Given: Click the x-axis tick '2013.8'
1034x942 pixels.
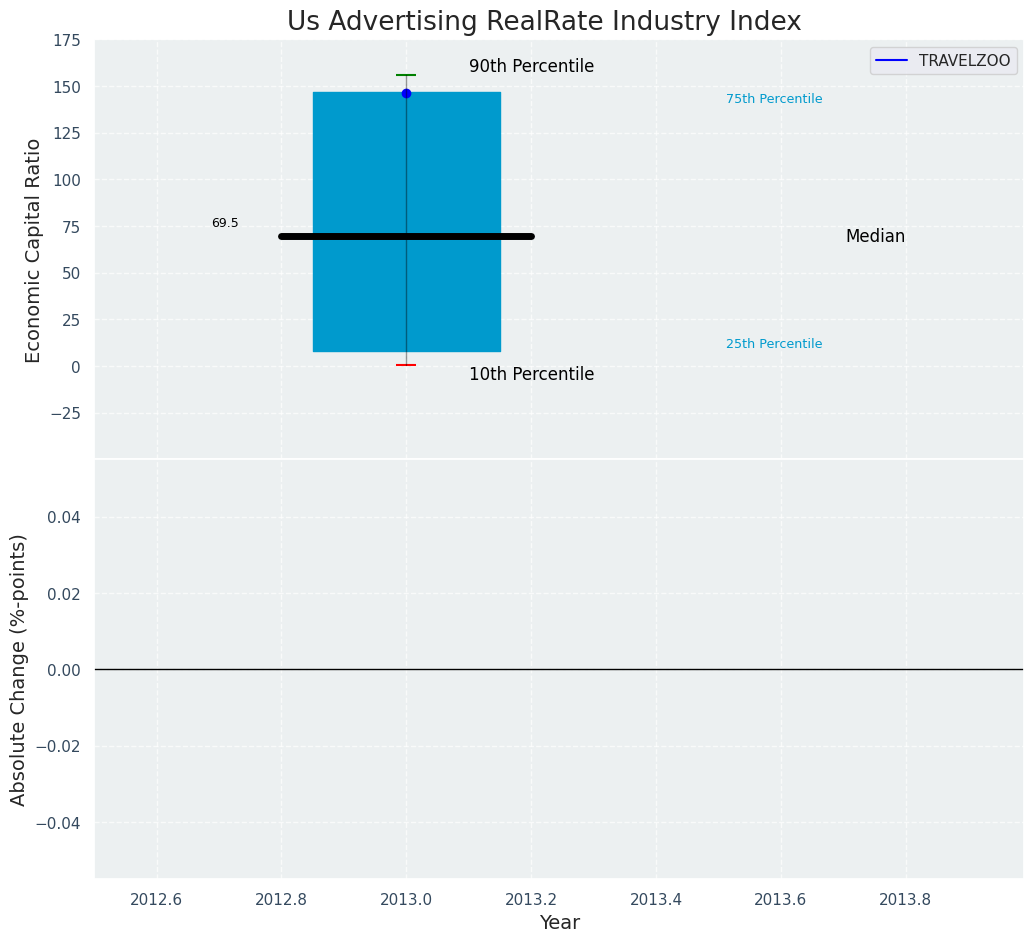Looking at the screenshot, I should click(x=905, y=899).
